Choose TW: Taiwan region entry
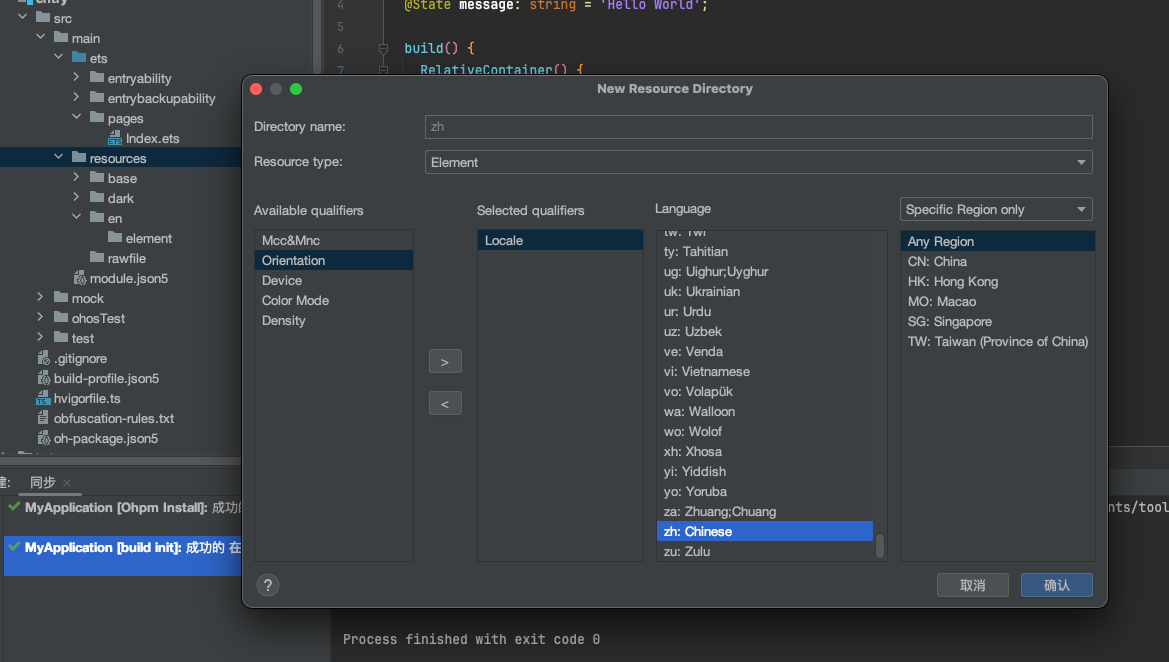Image resolution: width=1169 pixels, height=662 pixels. 998,342
